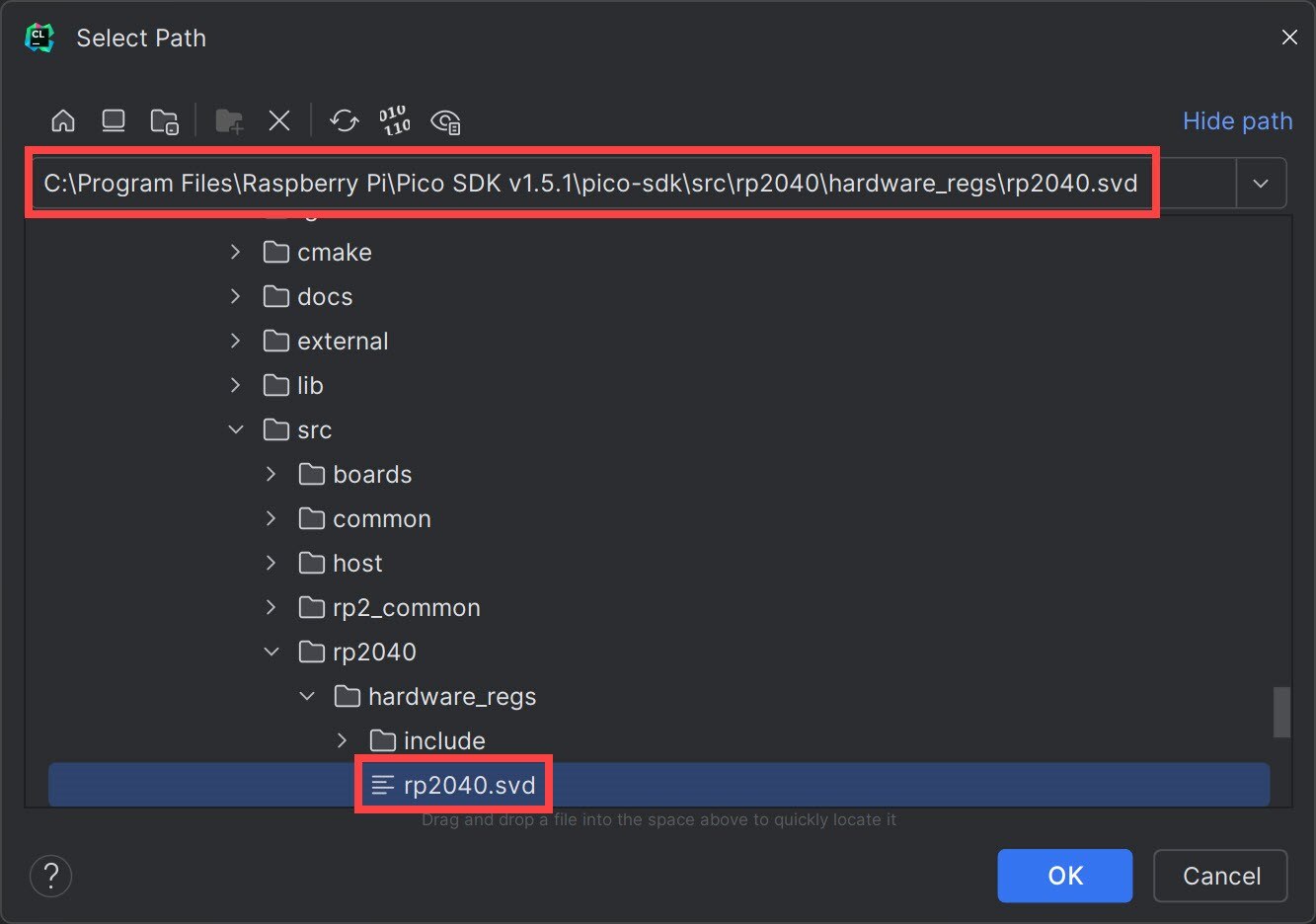
Task: Select the src folder name
Action: 314,430
